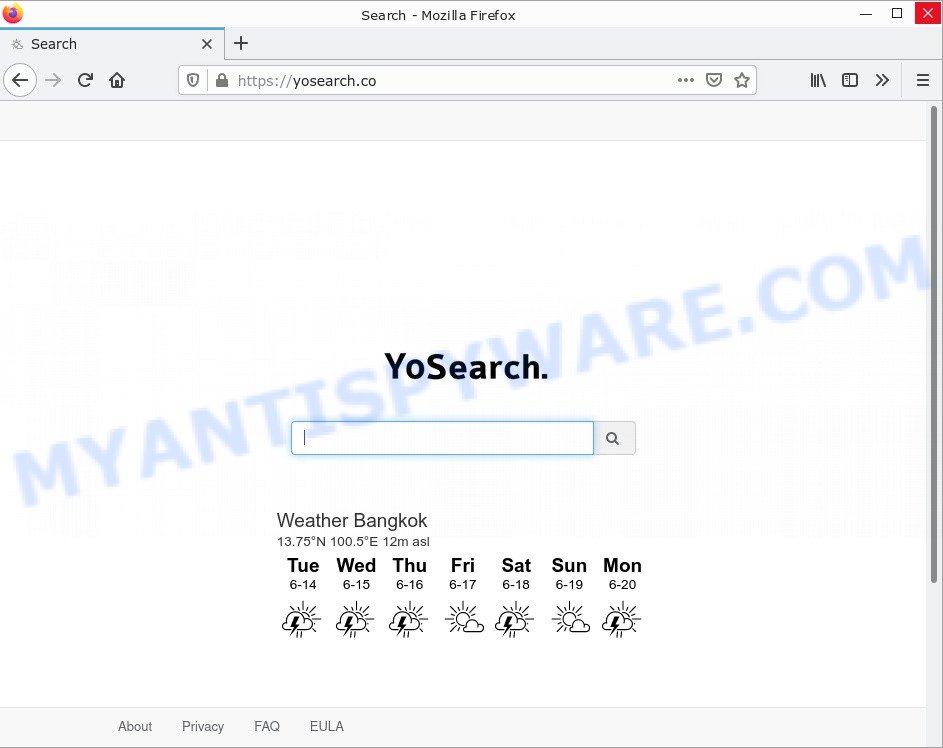
Task: Reload the current page
Action: tap(85, 80)
